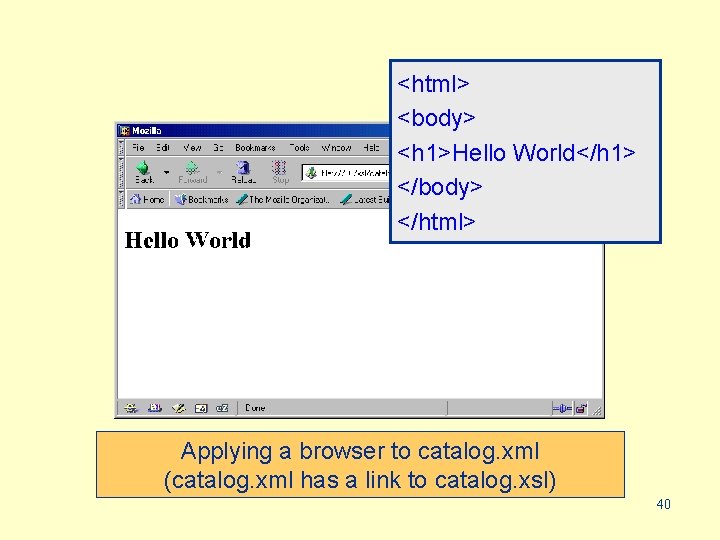720x540 pixels.
Task: Open the Edit menu
Action: coord(163,147)
